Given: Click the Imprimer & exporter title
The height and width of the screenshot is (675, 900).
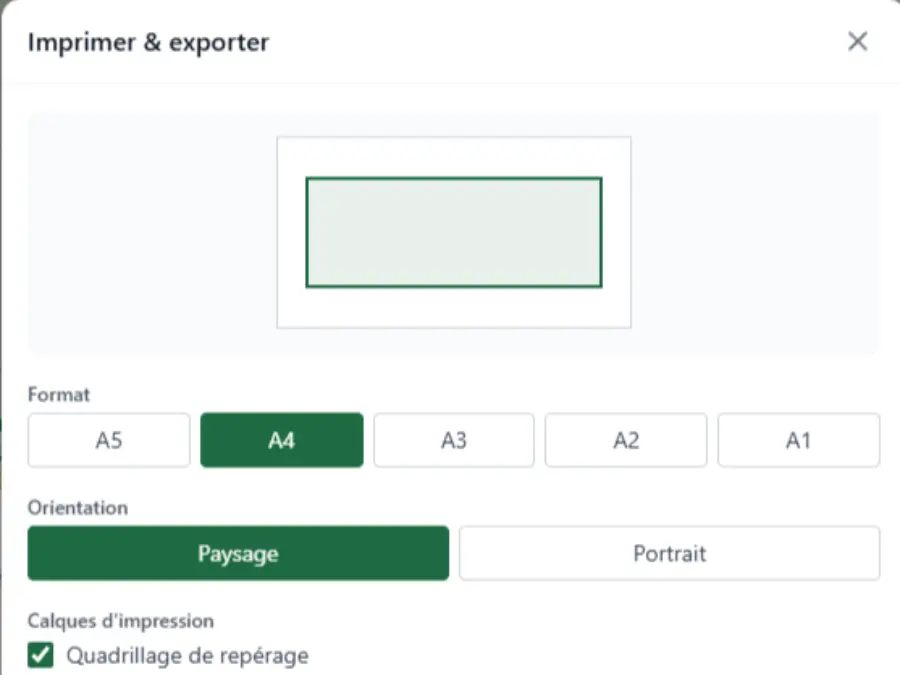Looking at the screenshot, I should 149,42.
